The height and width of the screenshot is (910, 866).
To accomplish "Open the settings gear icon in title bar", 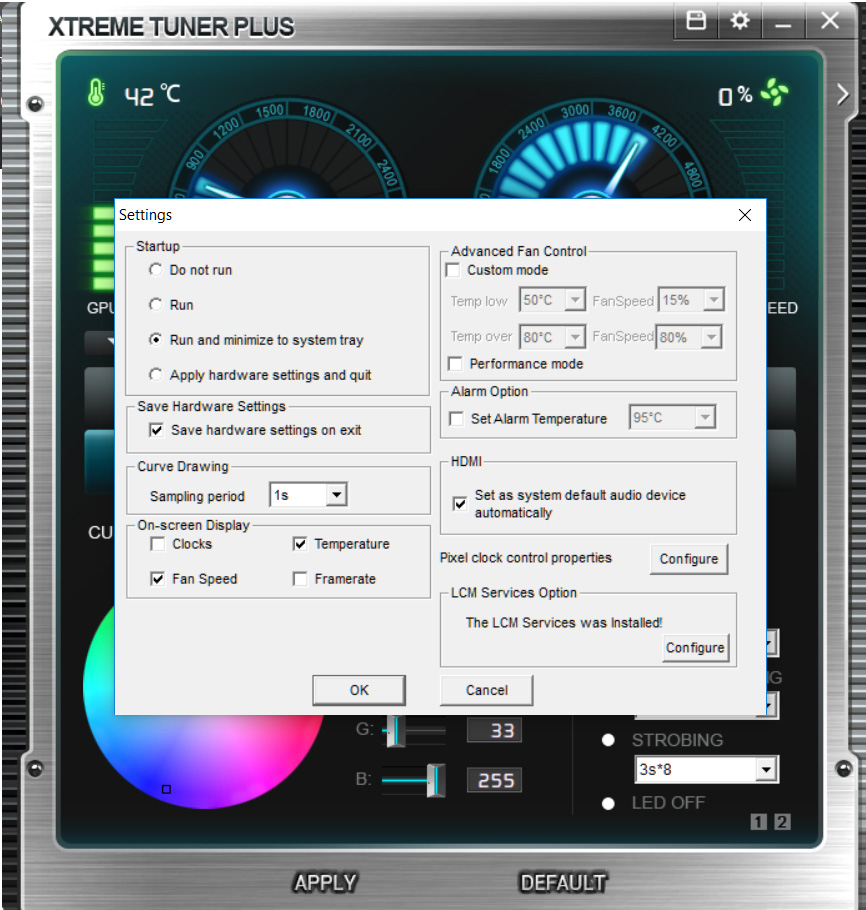I will click(739, 21).
